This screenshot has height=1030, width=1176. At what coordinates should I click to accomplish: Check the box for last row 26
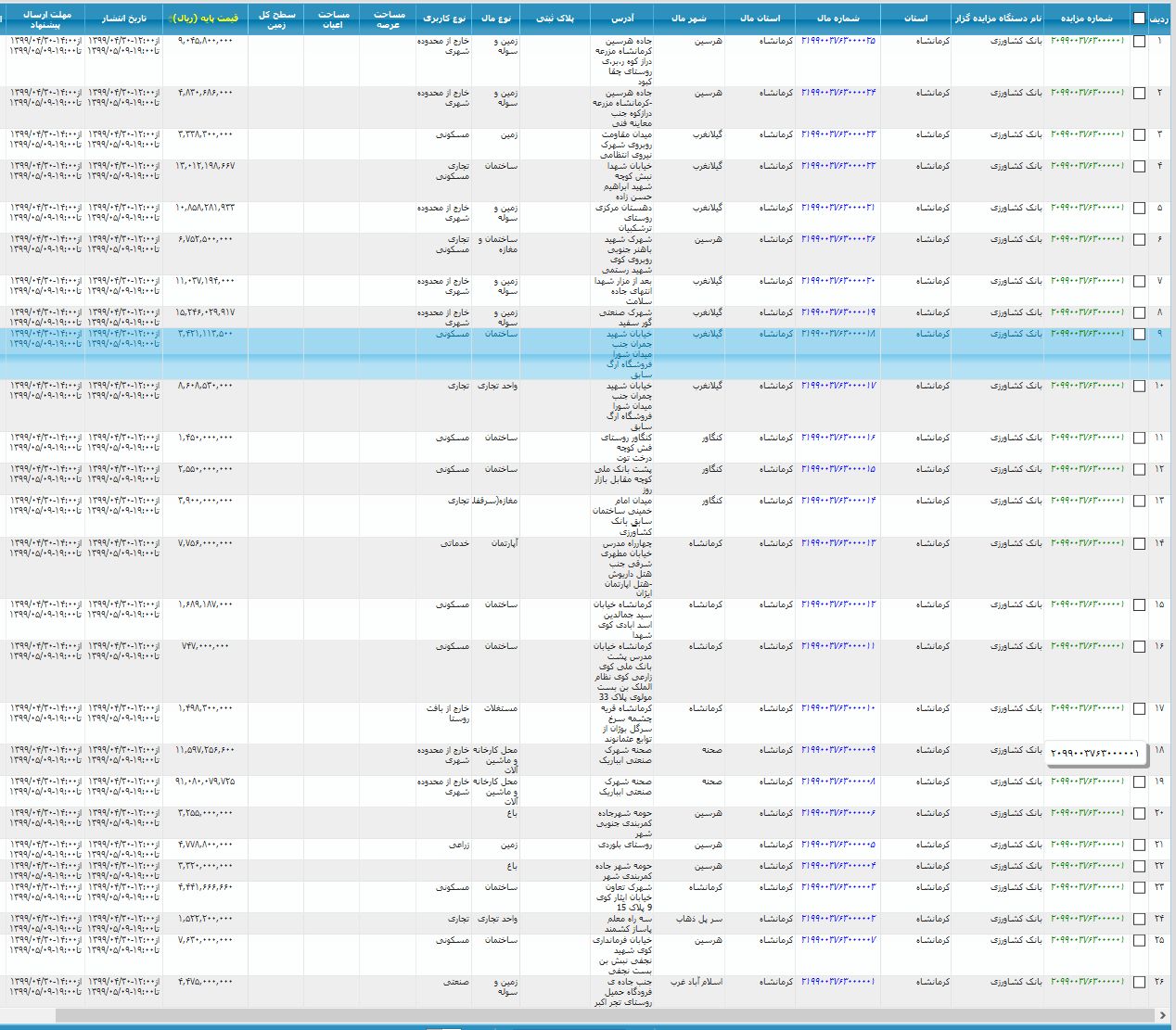tap(1139, 982)
